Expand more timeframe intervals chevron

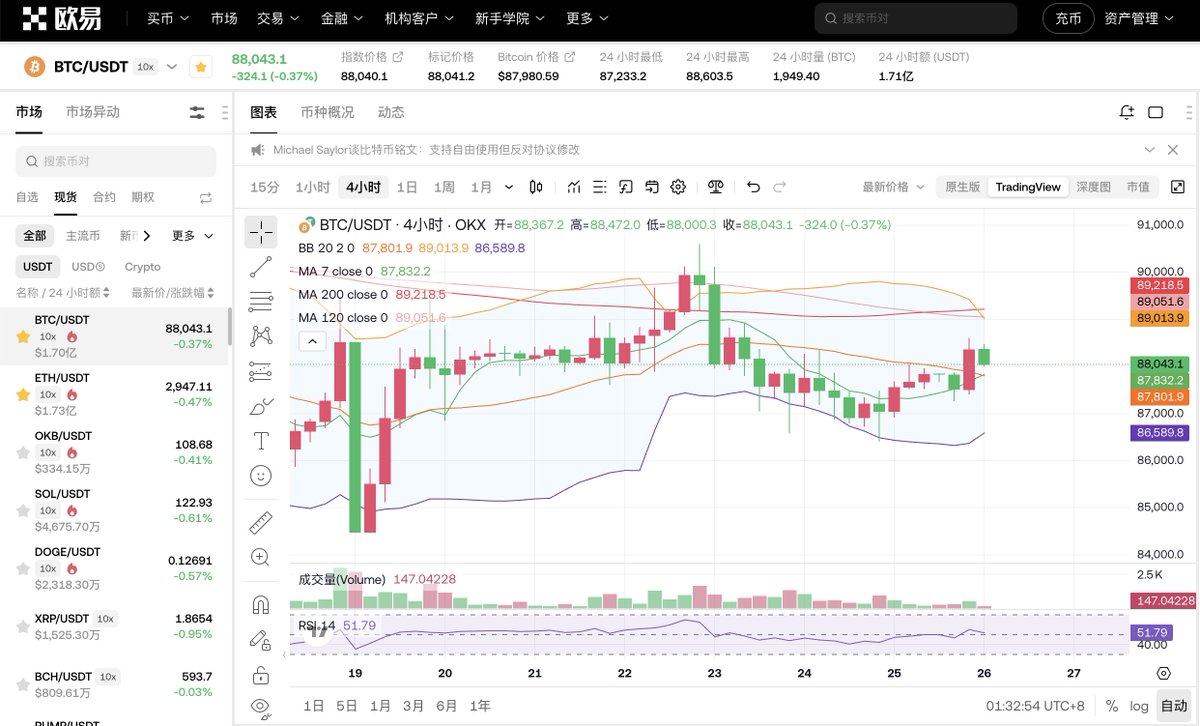[510, 187]
